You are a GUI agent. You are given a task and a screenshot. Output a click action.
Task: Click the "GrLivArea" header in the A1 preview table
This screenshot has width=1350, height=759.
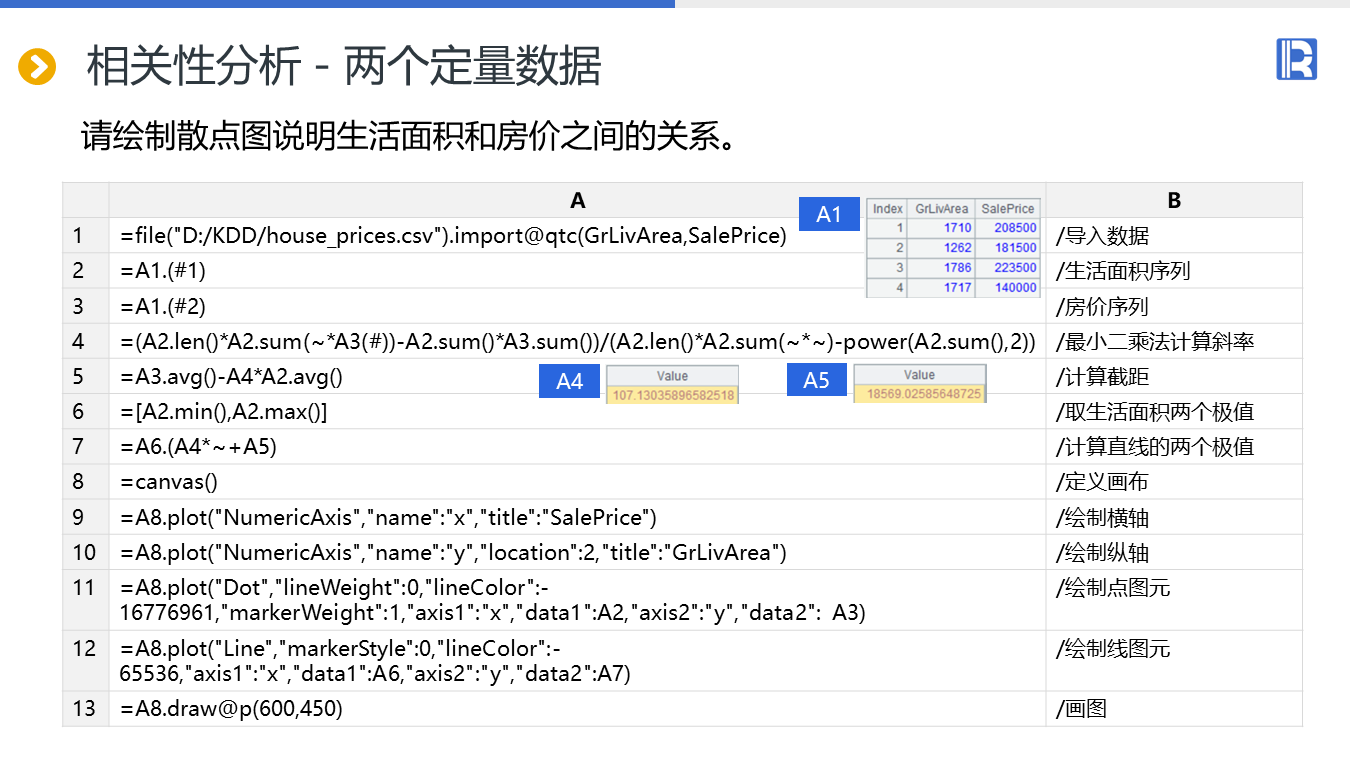(x=942, y=208)
